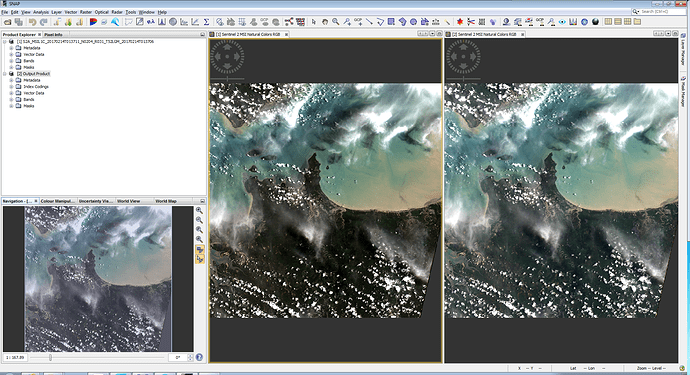Expand the Vector Data node of product [1]
The height and width of the screenshot is (375, 690).
(11, 54)
